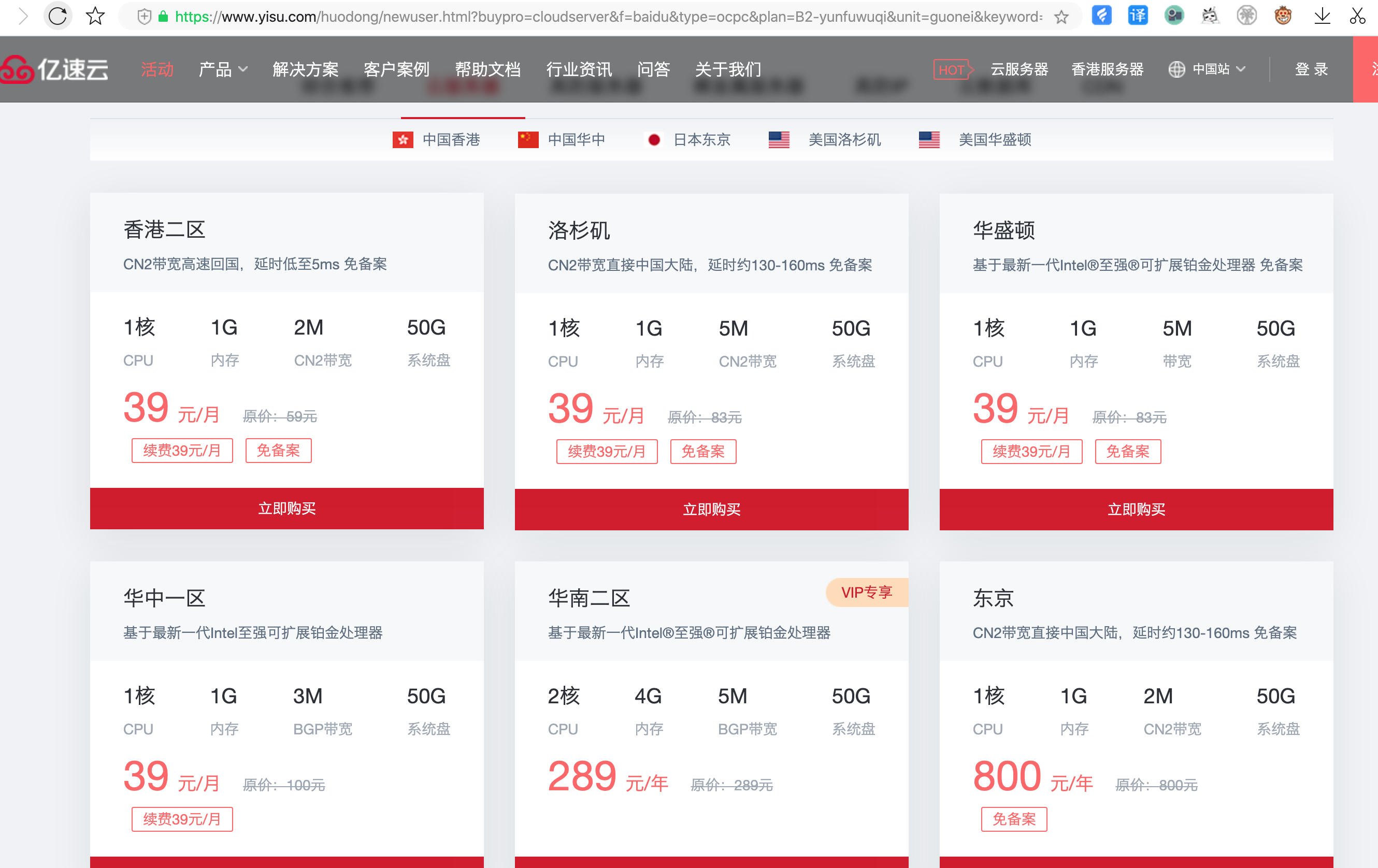This screenshot has height=868, width=1378.
Task: Click 免备案 tag on 华盛顿 card
Action: (1127, 452)
